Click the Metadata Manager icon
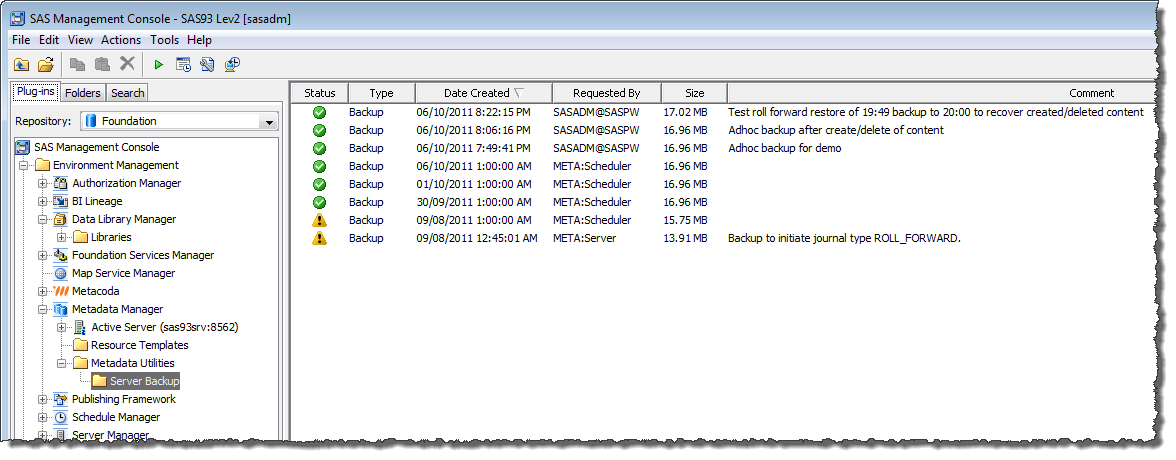This screenshot has height=460, width=1176. click(61, 309)
